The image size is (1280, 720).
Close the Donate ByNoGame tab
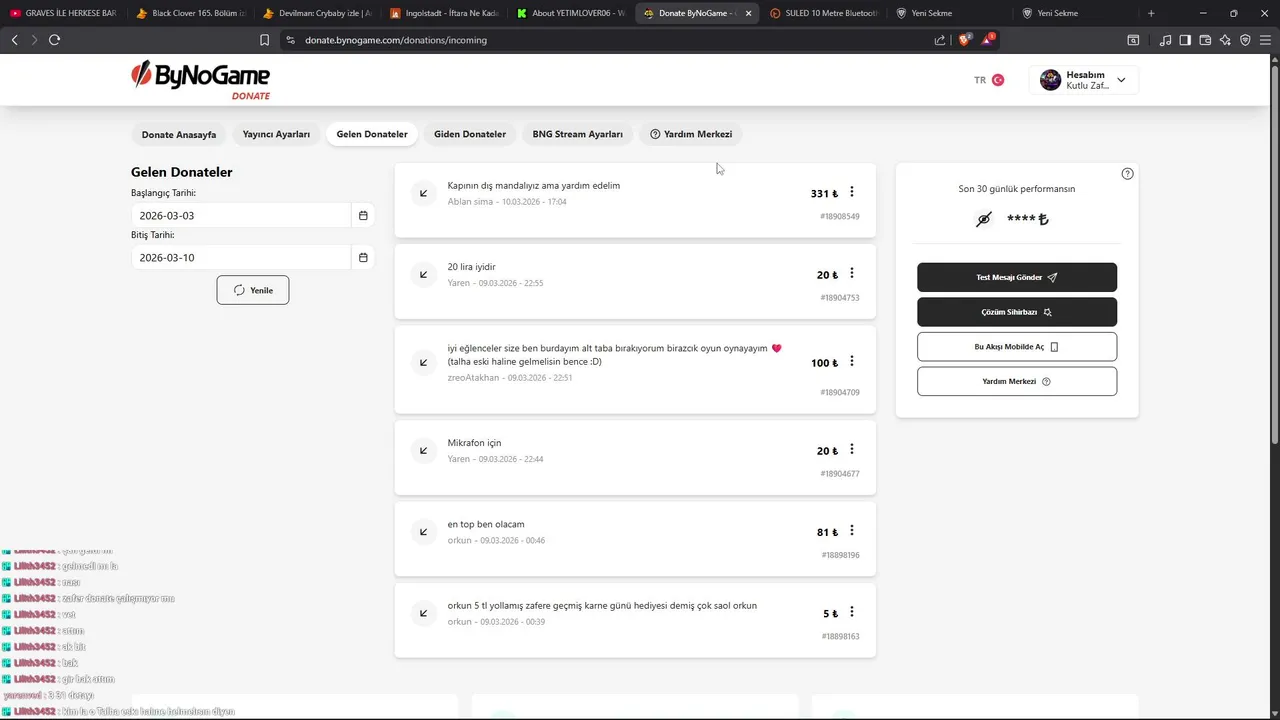point(749,13)
